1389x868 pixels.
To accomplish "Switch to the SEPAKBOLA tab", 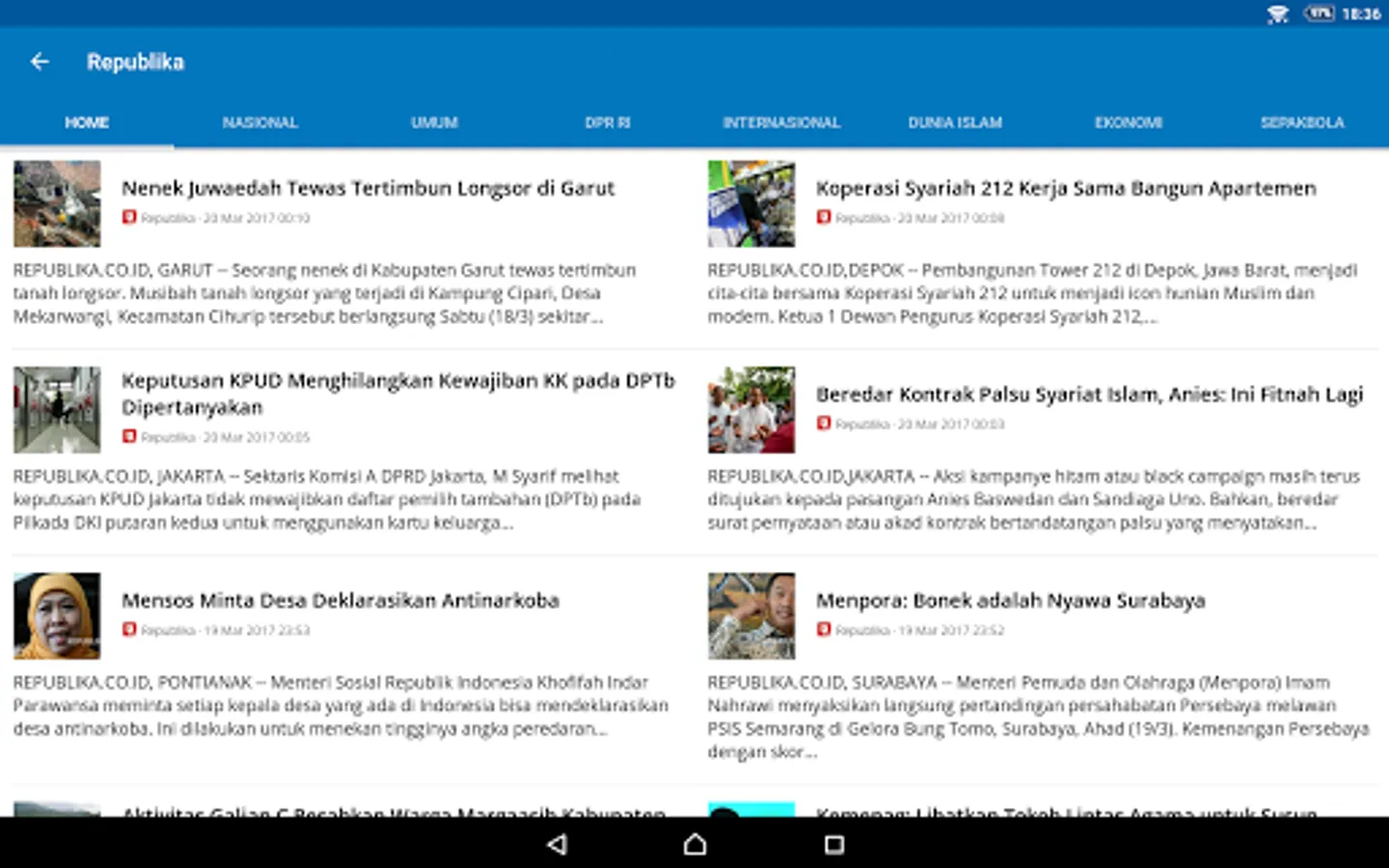I will pos(1302,122).
